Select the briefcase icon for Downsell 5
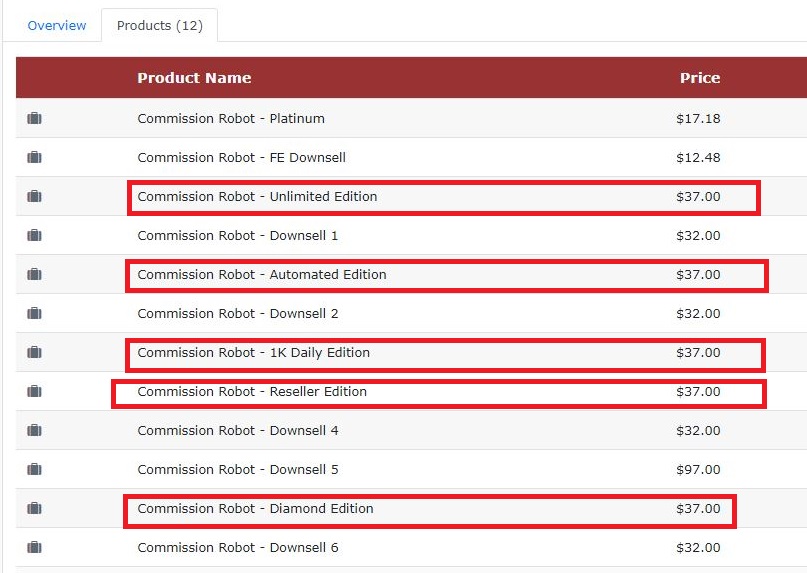Image resolution: width=807 pixels, height=573 pixels. pos(34,469)
